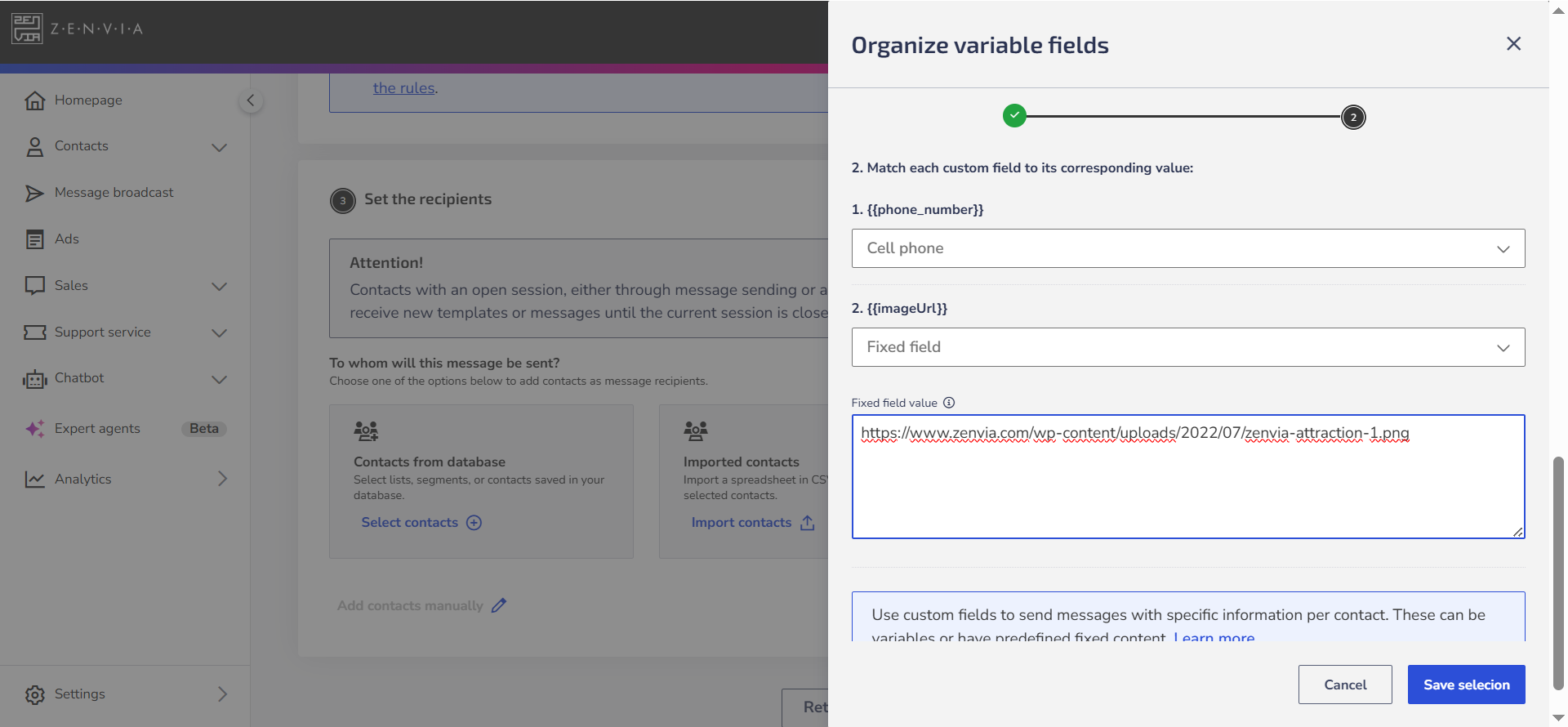Click the Zenvia logo icon

[27, 29]
